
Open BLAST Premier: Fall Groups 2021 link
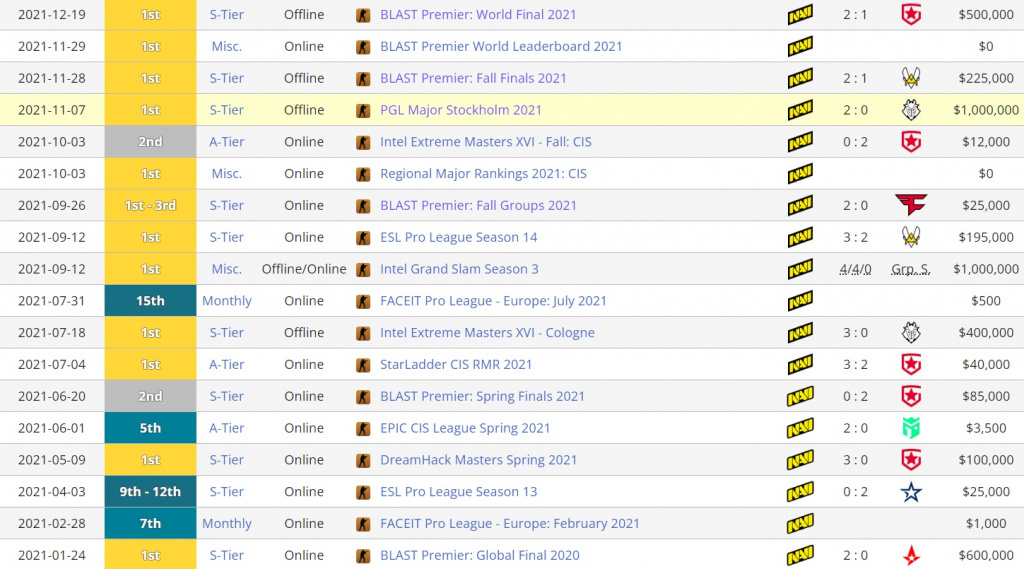pos(478,205)
